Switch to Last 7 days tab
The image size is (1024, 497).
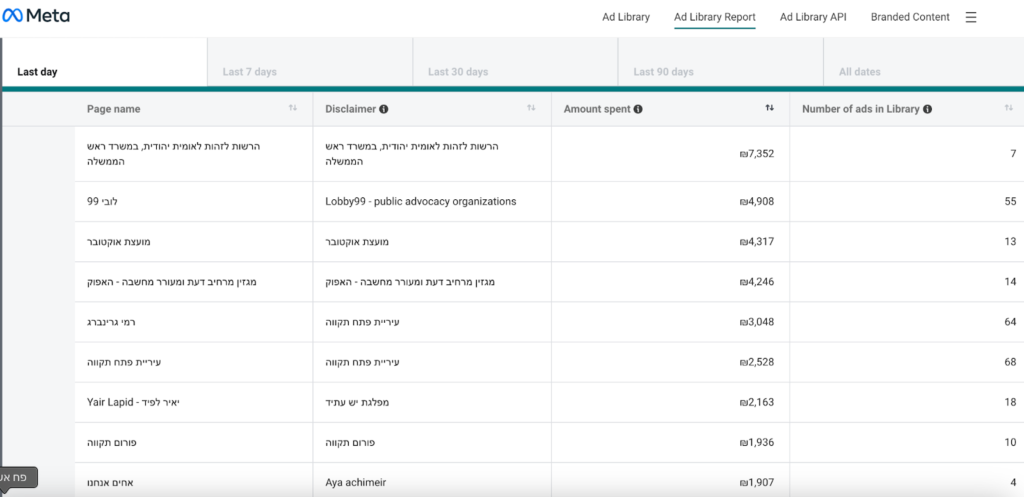tap(250, 72)
